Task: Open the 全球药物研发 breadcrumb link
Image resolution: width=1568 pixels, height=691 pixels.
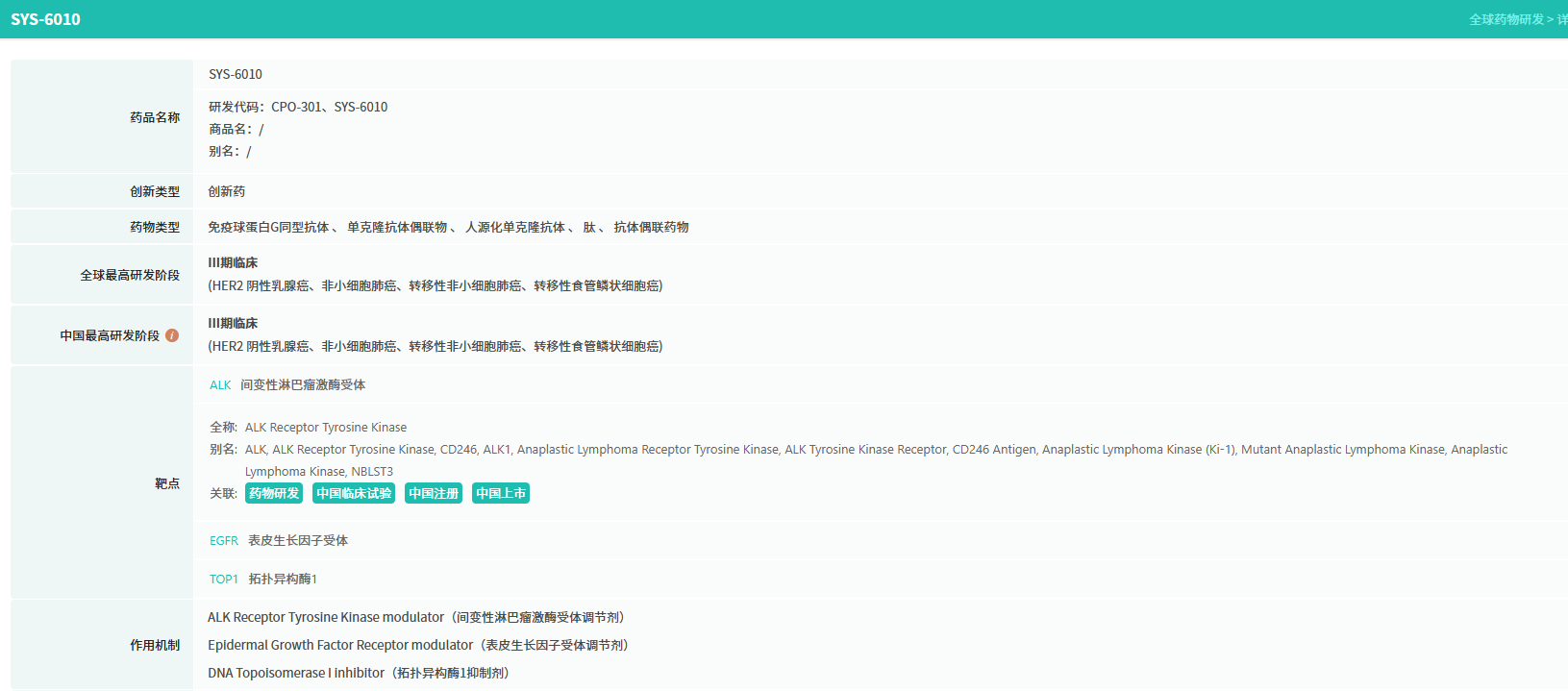Action: coord(1506,19)
